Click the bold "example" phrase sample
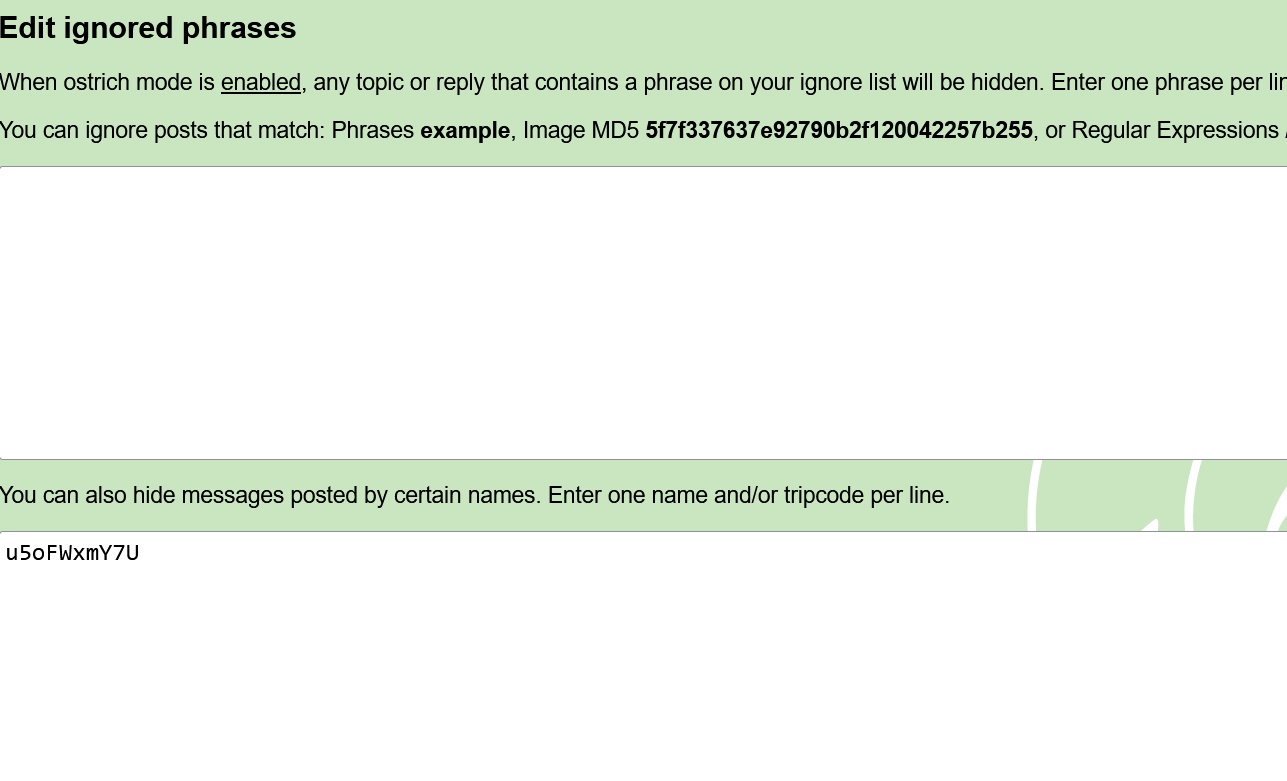This screenshot has height=781, width=1287. (464, 131)
